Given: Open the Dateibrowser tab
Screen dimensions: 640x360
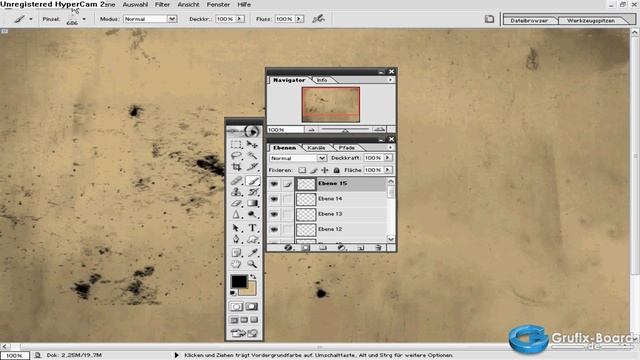Looking at the screenshot, I should [529, 20].
